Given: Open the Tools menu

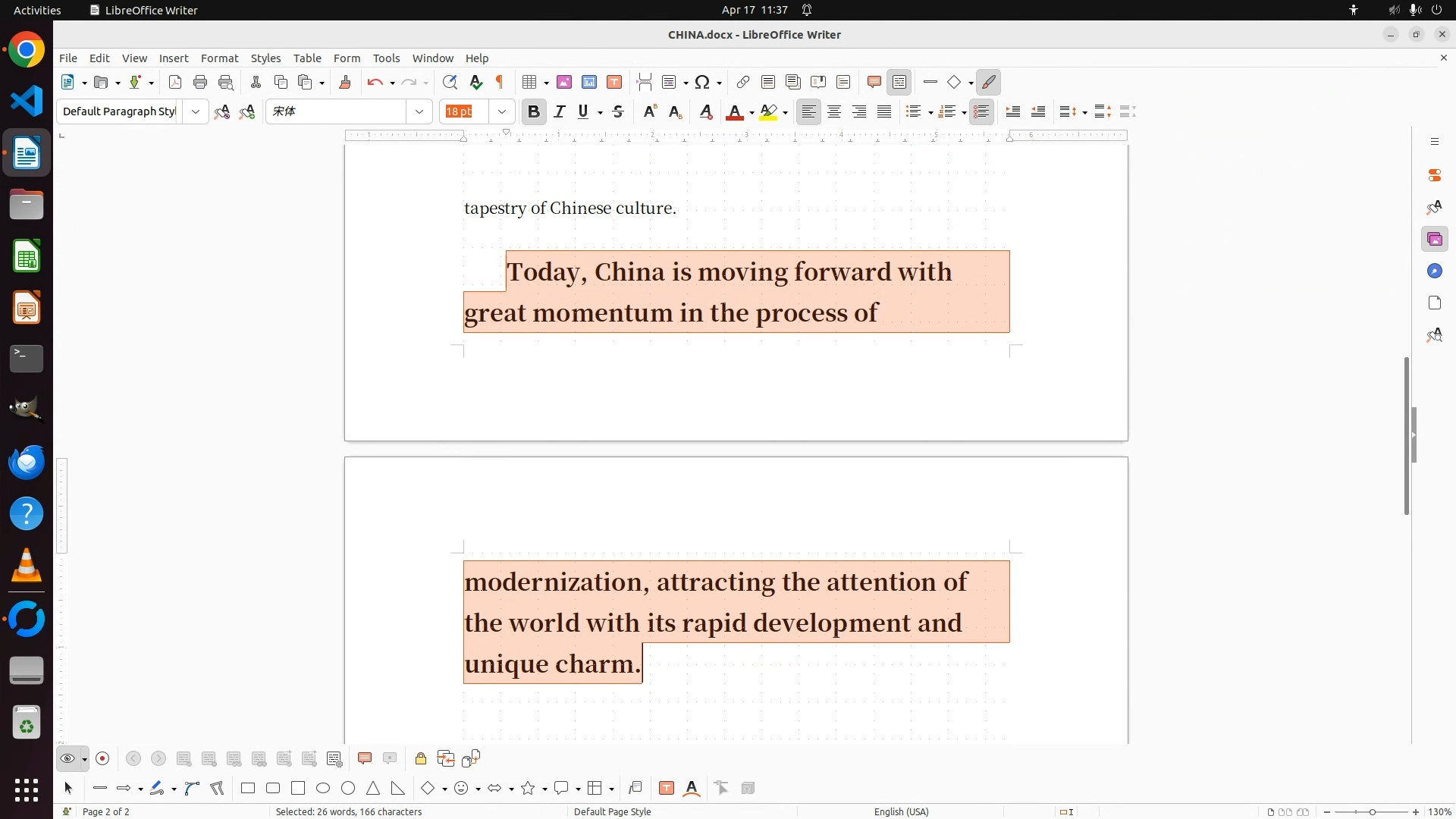Looking at the screenshot, I should 386,58.
